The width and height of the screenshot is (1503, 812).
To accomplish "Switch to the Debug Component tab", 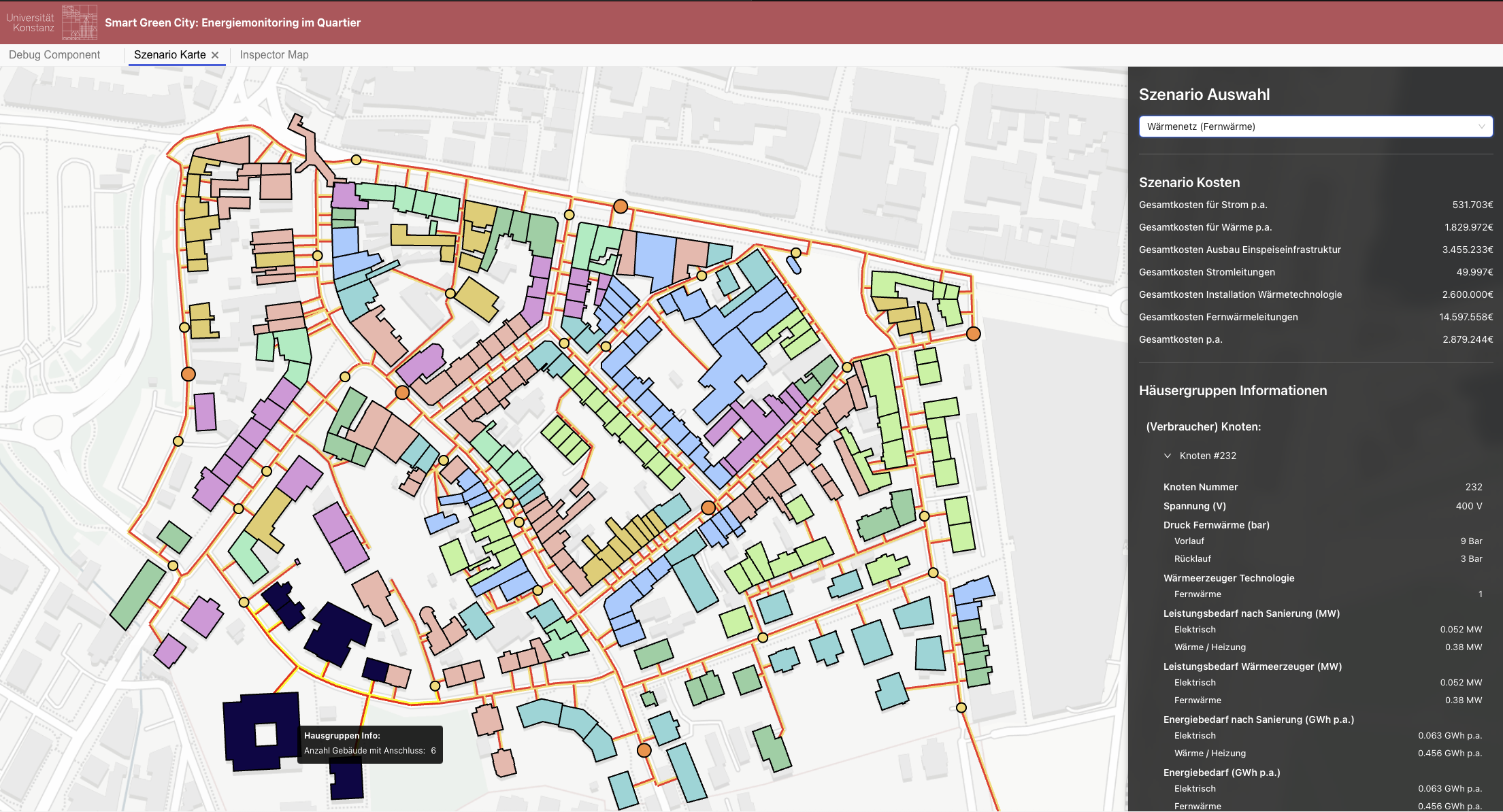I will click(54, 55).
